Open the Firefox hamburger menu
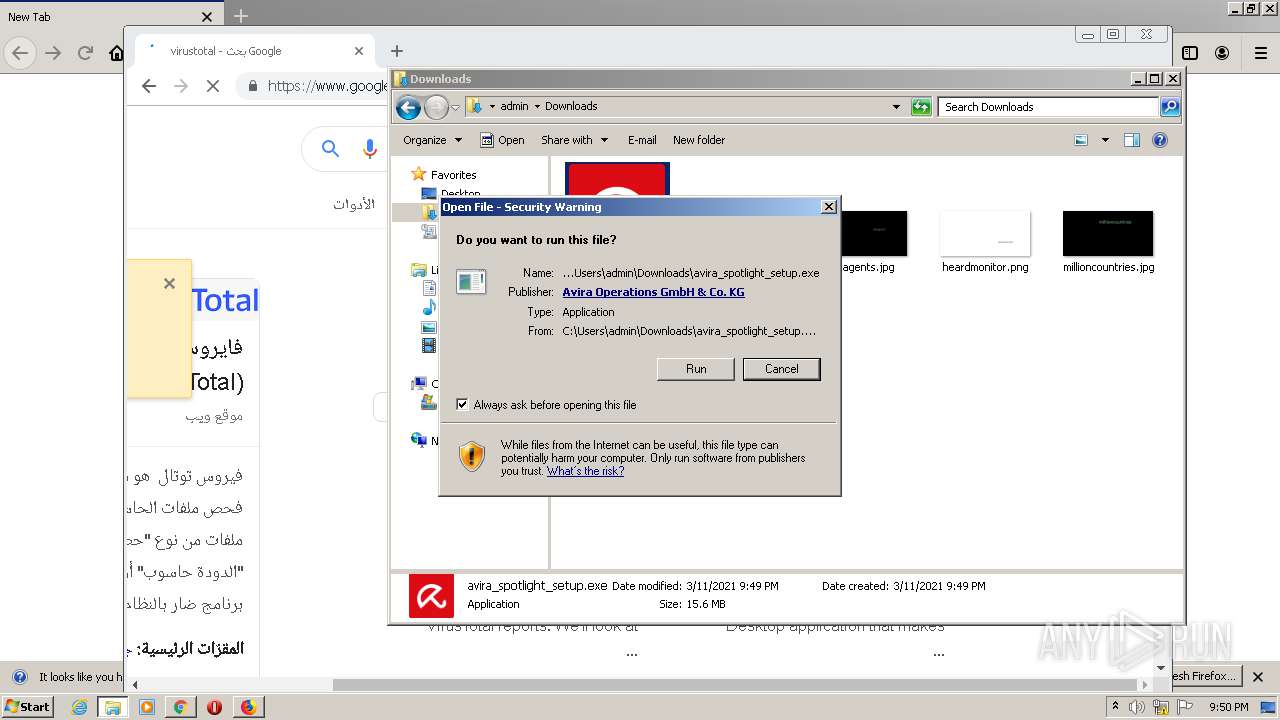The image size is (1280, 720). click(x=1261, y=53)
